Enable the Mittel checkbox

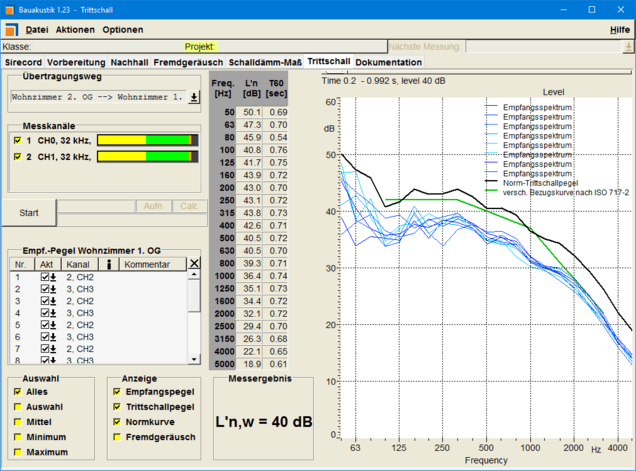pos(17,422)
